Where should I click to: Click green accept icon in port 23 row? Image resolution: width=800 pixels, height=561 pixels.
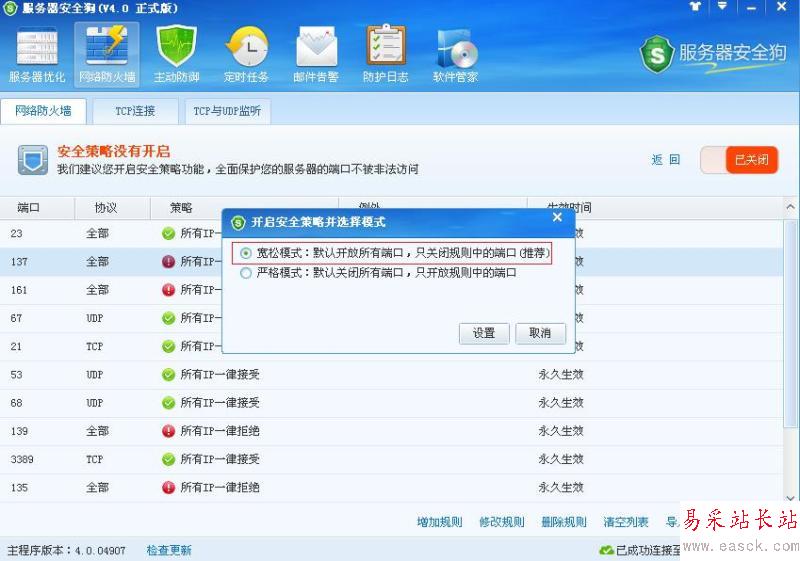(168, 234)
